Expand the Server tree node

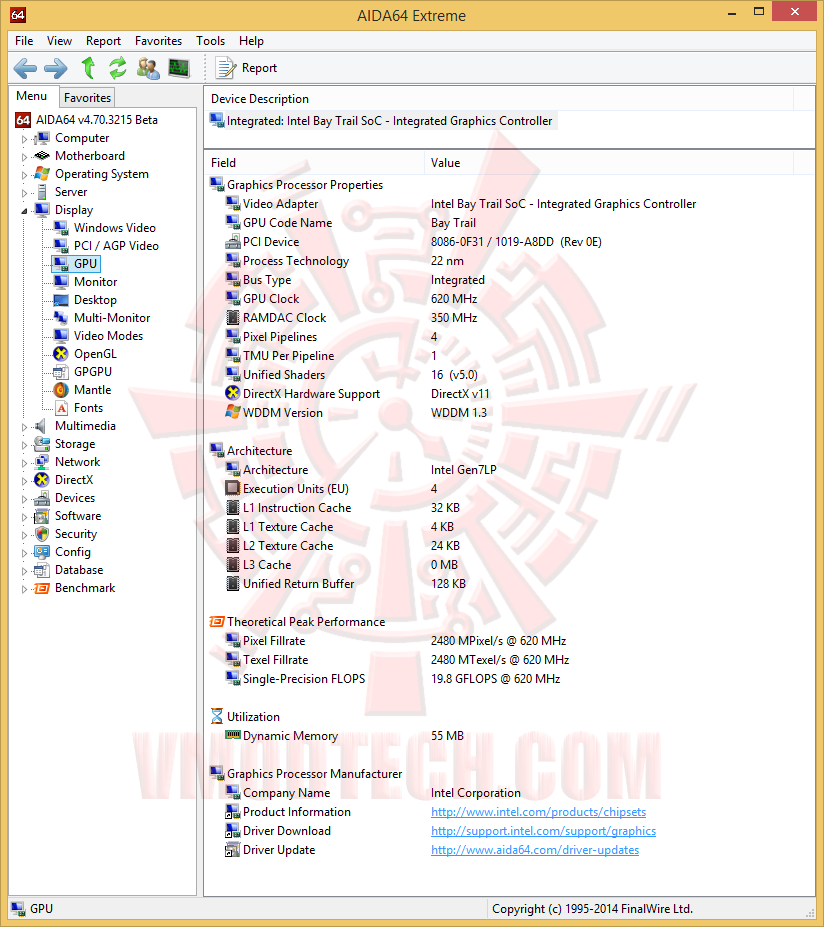click(24, 193)
